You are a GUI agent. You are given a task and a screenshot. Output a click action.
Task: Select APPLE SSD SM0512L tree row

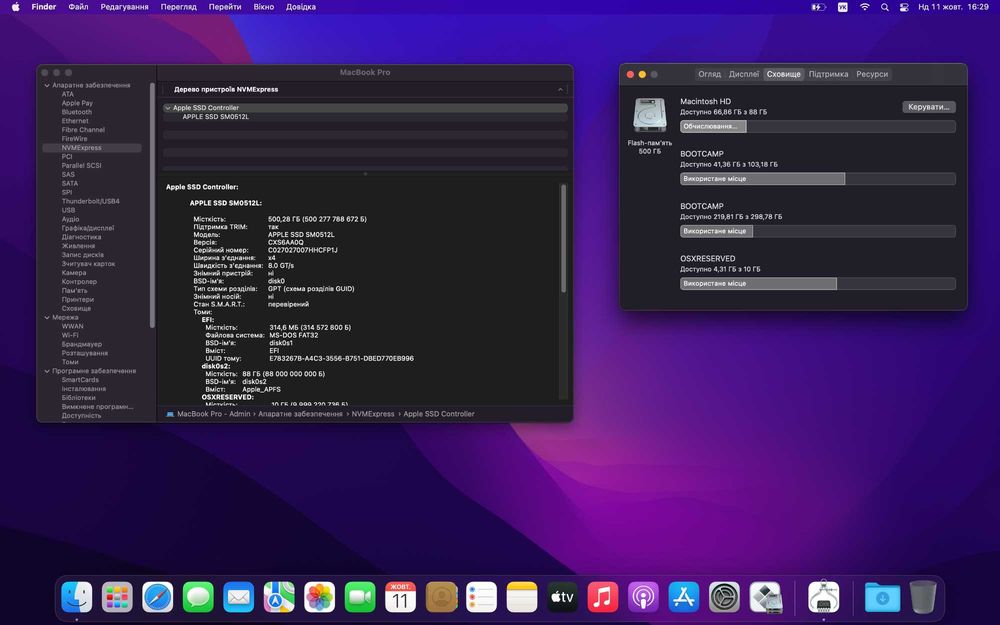coord(365,117)
